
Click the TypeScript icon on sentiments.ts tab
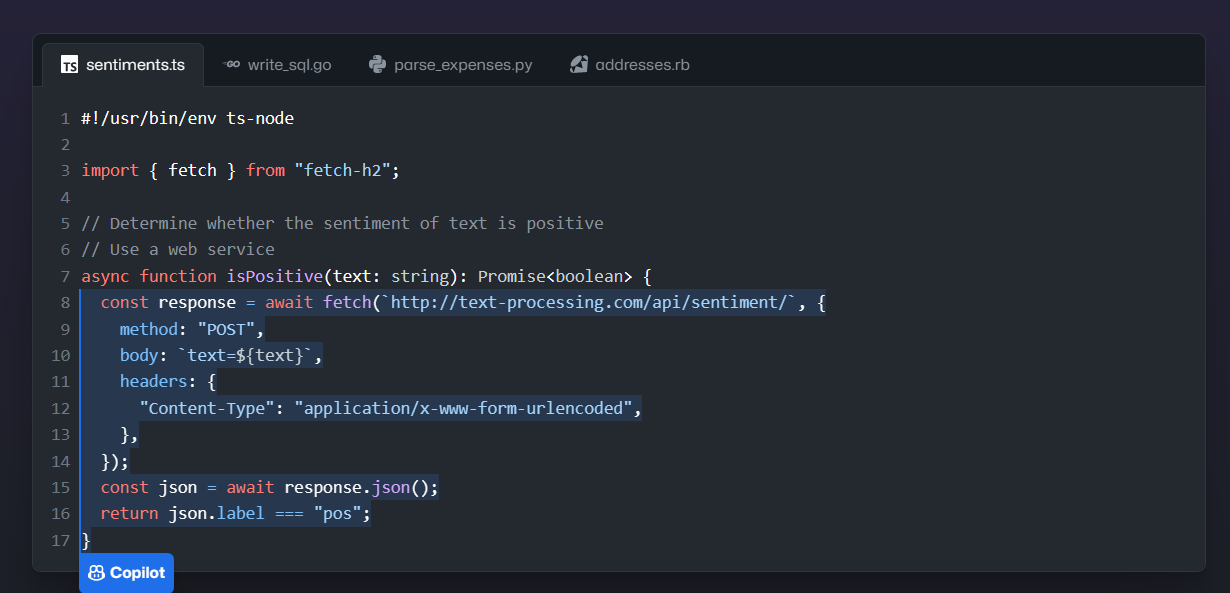click(x=69, y=65)
